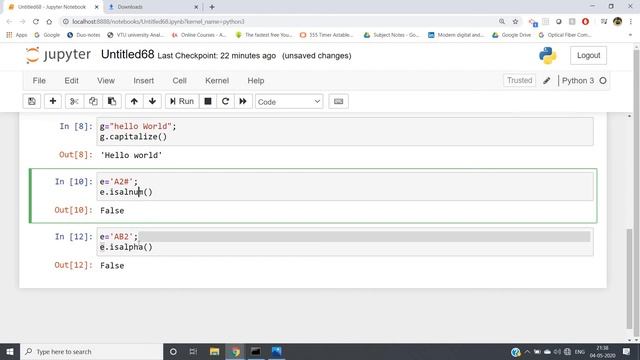This screenshot has height=360, width=640.
Task: Click the Trusted notebook button
Action: [x=519, y=80]
